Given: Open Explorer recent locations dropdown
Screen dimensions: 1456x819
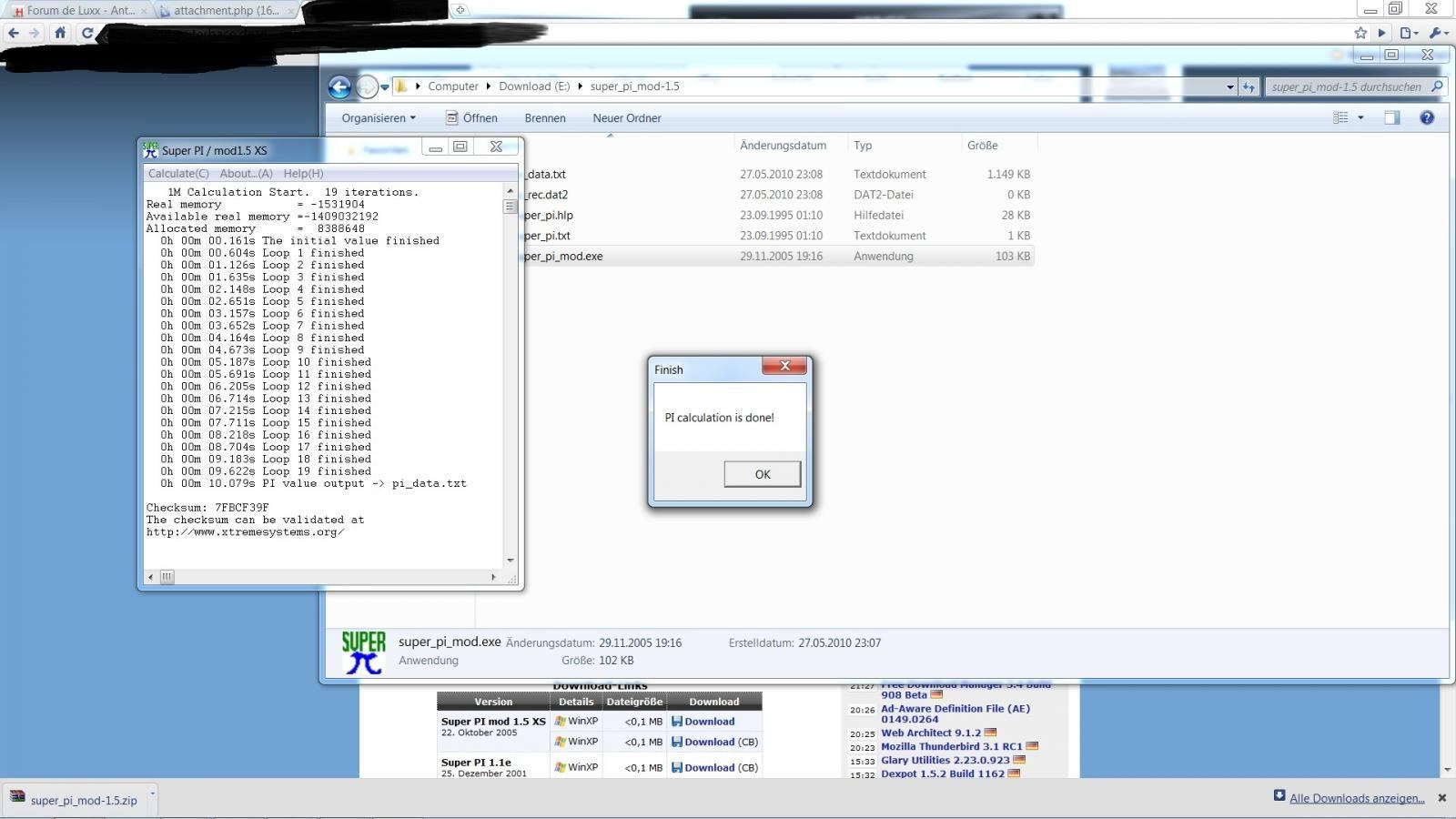Looking at the screenshot, I should [385, 87].
